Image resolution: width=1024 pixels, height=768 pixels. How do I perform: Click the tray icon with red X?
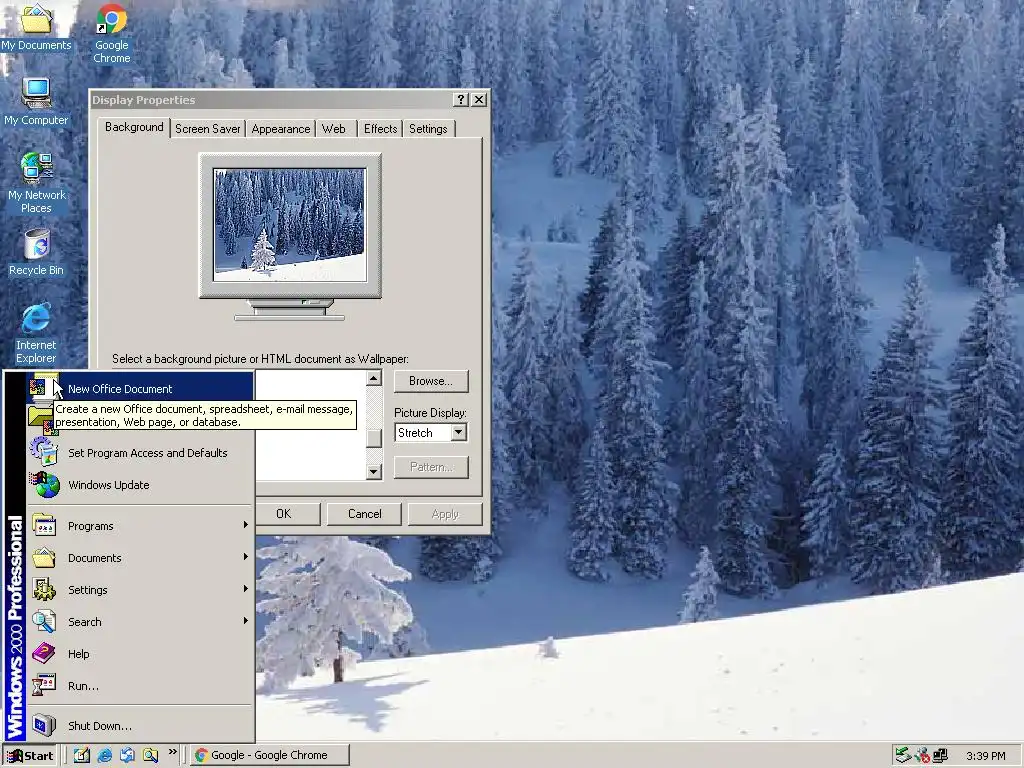pyautogui.click(x=921, y=755)
